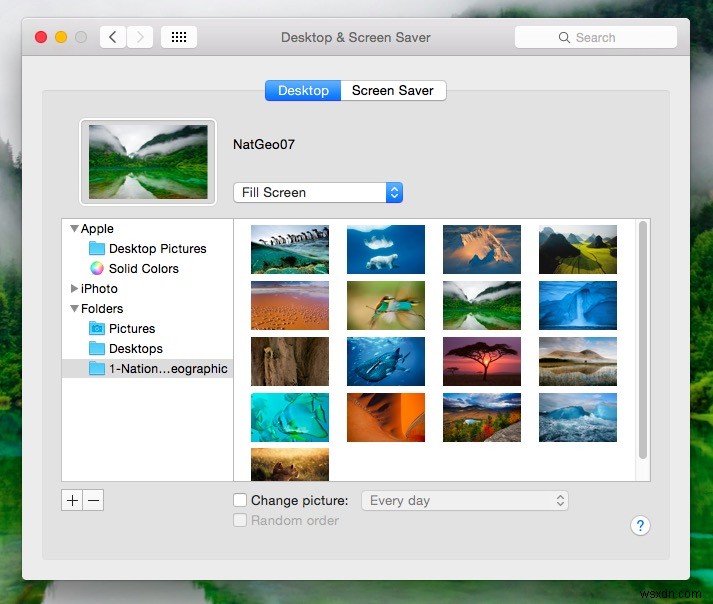Click the forward arrow navigation button

pyautogui.click(x=140, y=37)
